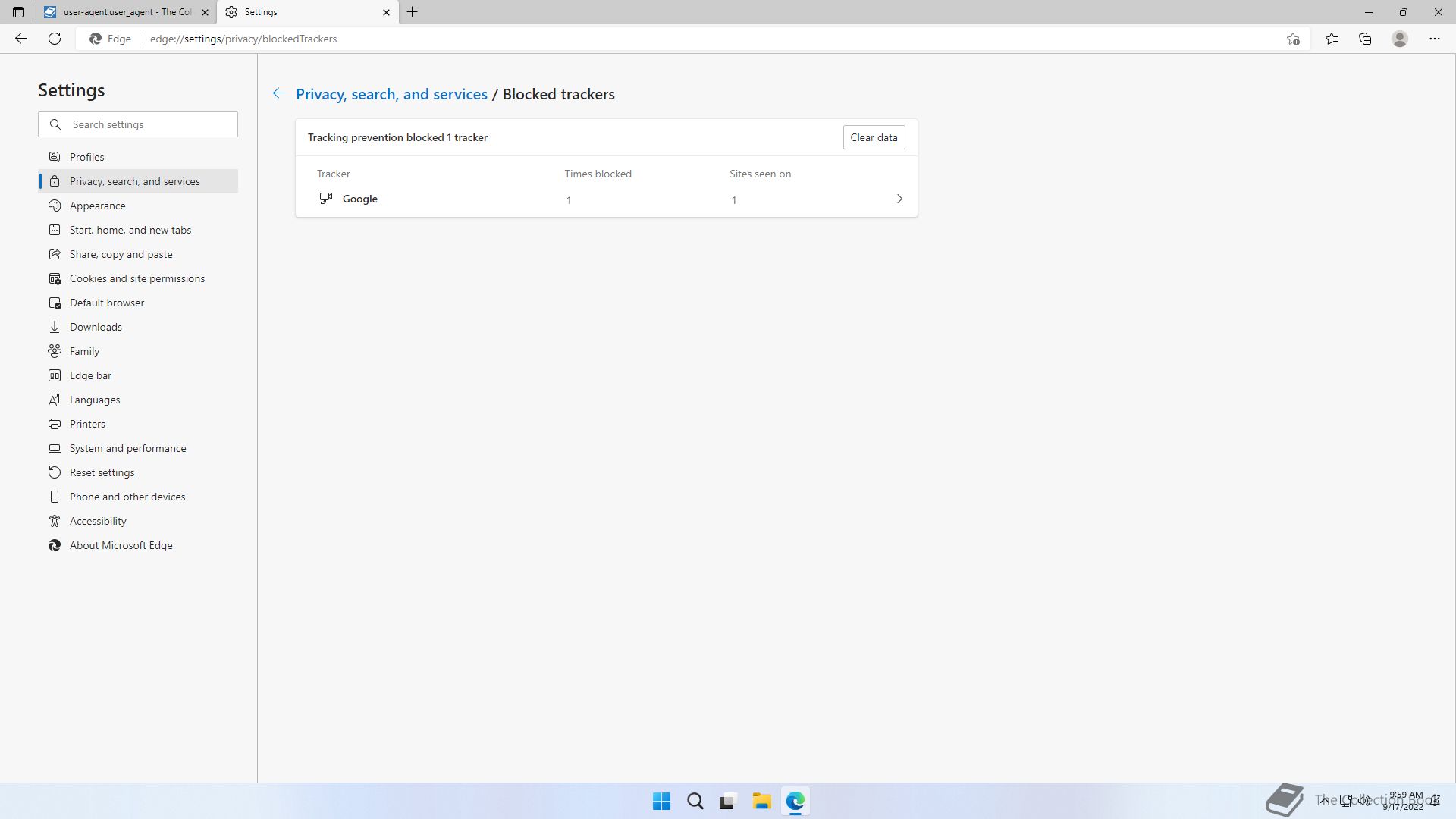Open the profile avatar menu
Screen dimensions: 1456x819
[1400, 39]
